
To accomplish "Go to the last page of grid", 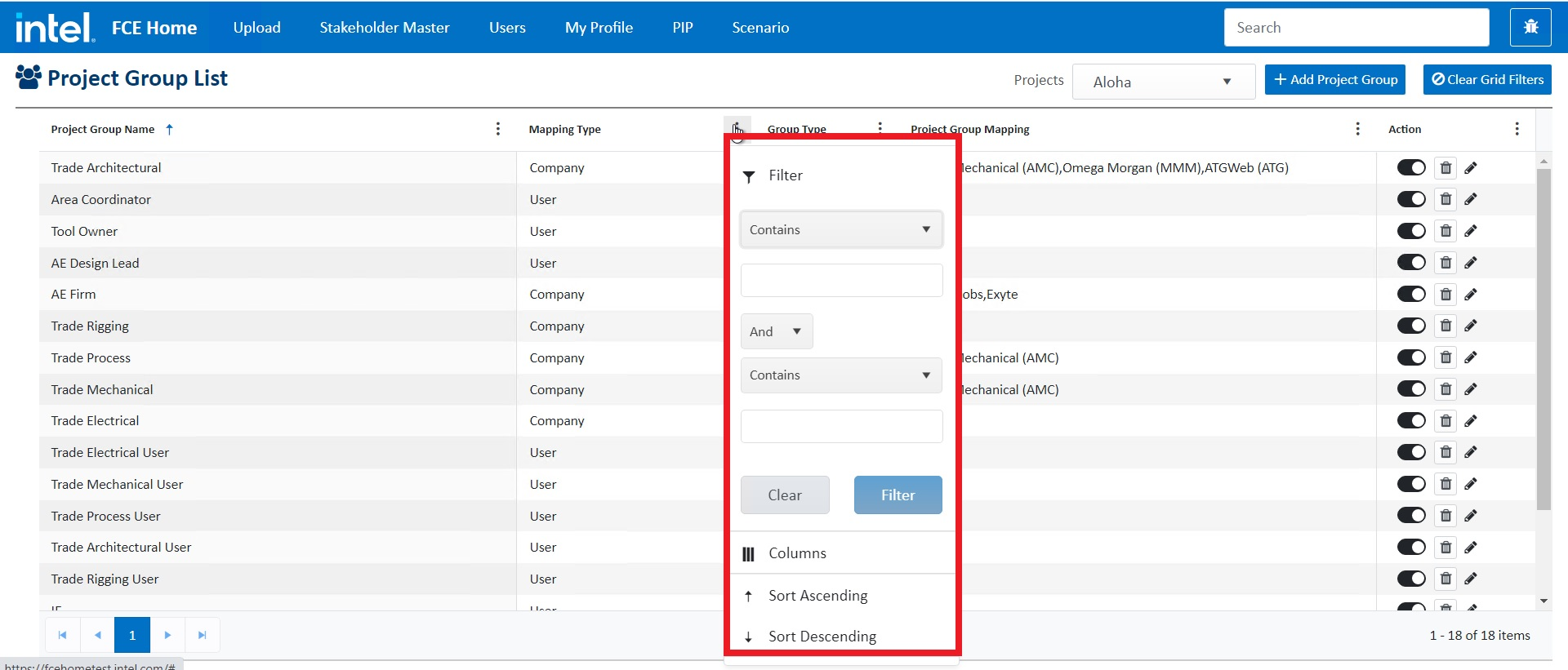I will [x=203, y=635].
